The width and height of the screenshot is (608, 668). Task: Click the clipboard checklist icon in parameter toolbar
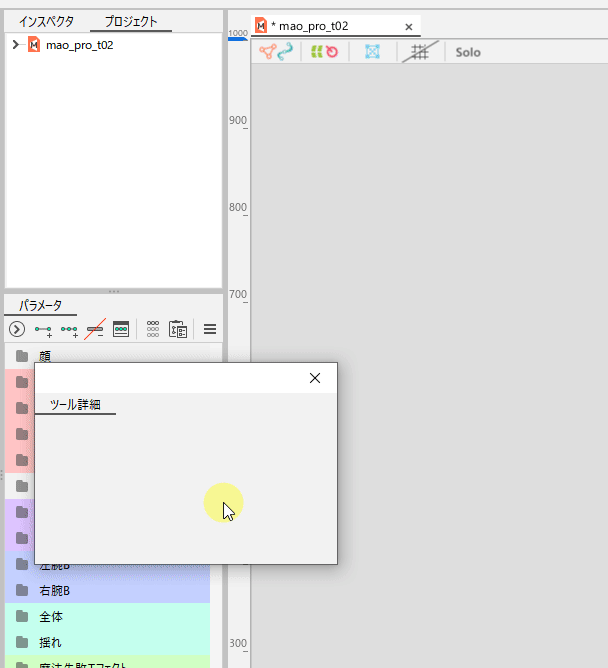click(x=178, y=329)
